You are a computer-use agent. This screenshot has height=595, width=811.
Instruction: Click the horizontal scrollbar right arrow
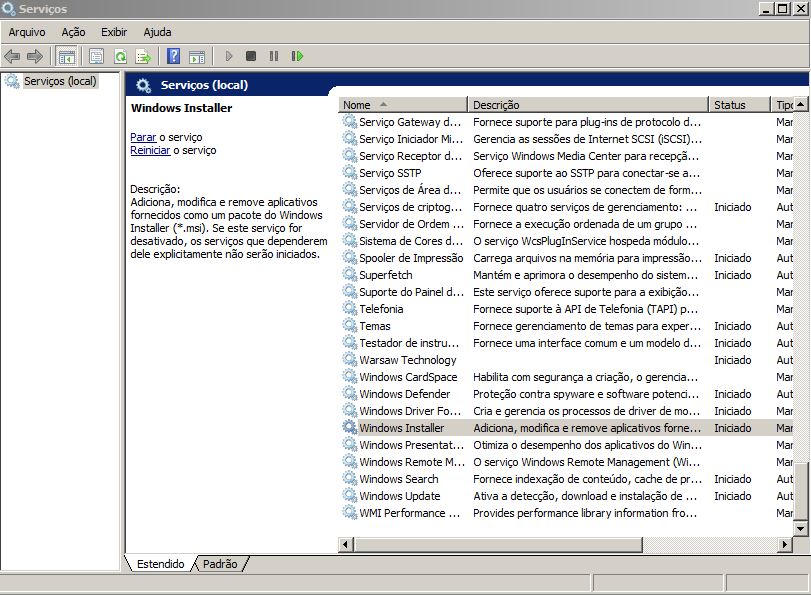(785, 544)
